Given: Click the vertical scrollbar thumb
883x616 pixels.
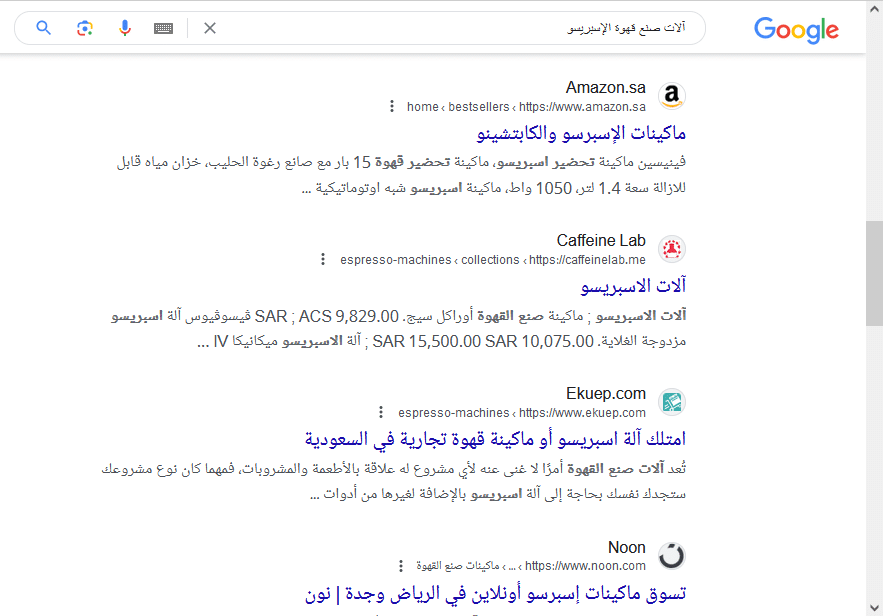Looking at the screenshot, I should 874,273.
